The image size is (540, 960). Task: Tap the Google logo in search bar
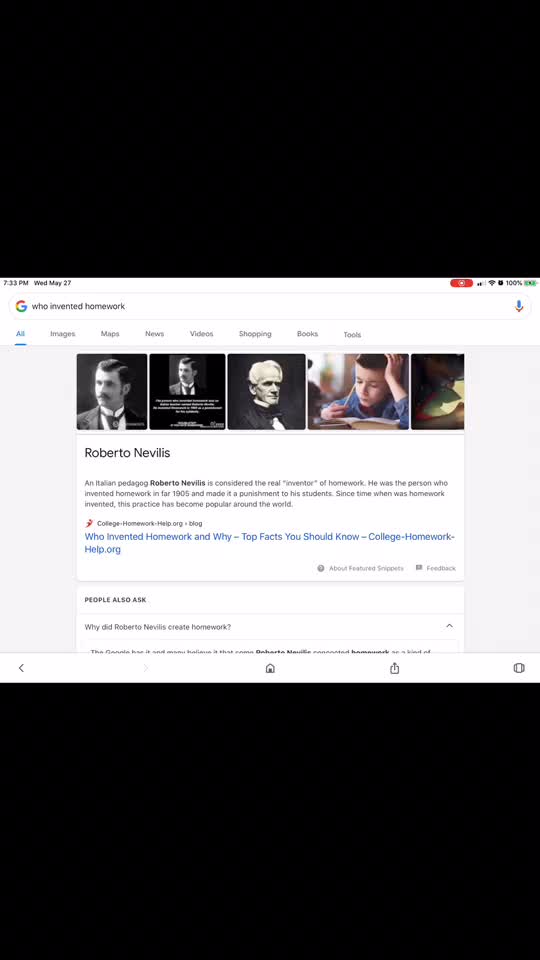click(21, 306)
